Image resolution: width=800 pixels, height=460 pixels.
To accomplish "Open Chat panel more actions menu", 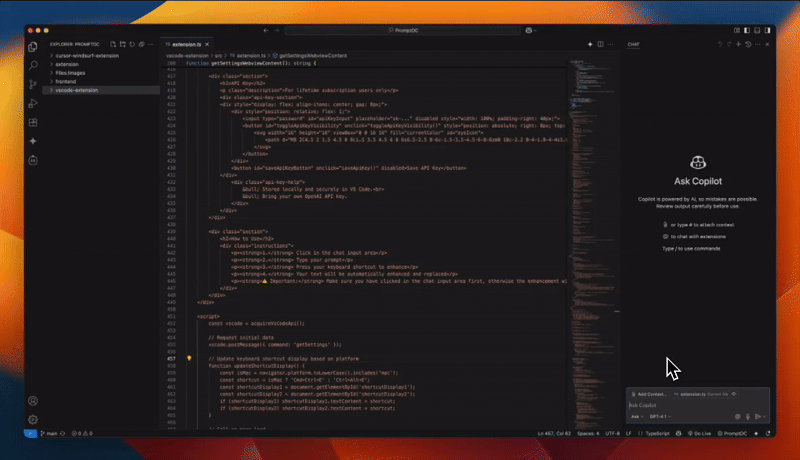I will pos(758,44).
